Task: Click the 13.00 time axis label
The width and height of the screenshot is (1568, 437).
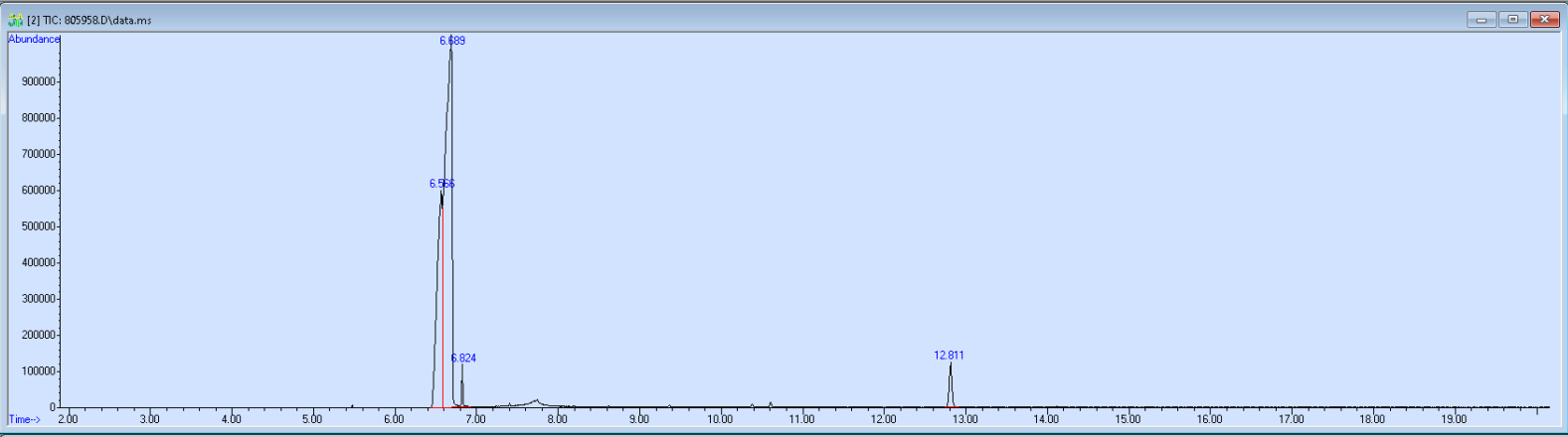Action: [964, 419]
